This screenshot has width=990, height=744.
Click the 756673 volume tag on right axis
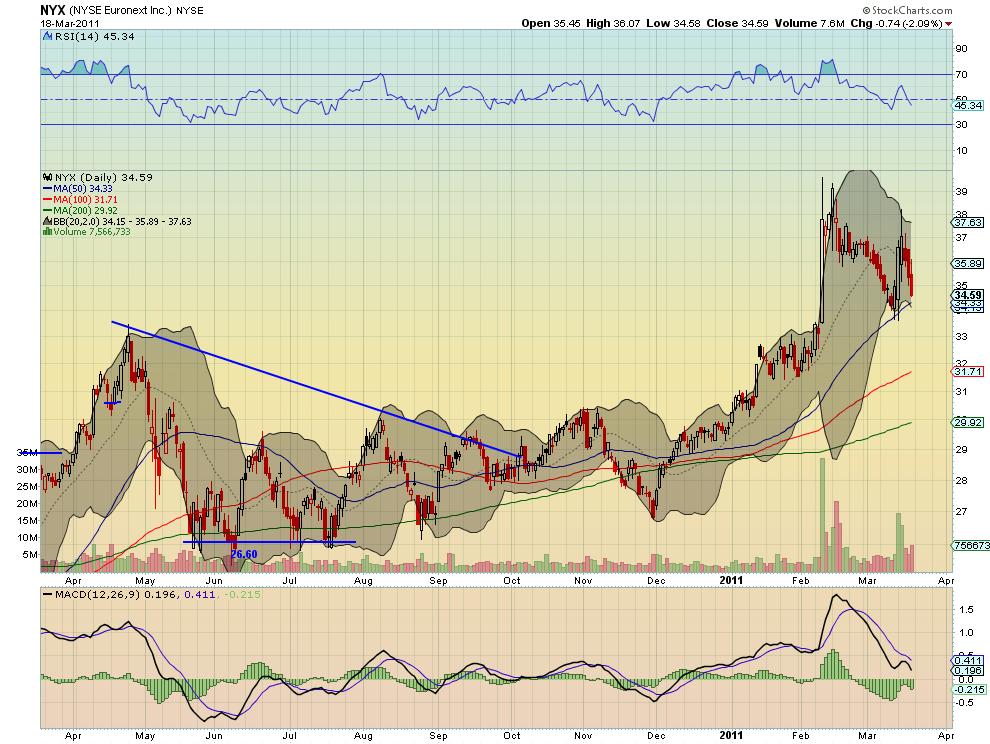tap(971, 545)
